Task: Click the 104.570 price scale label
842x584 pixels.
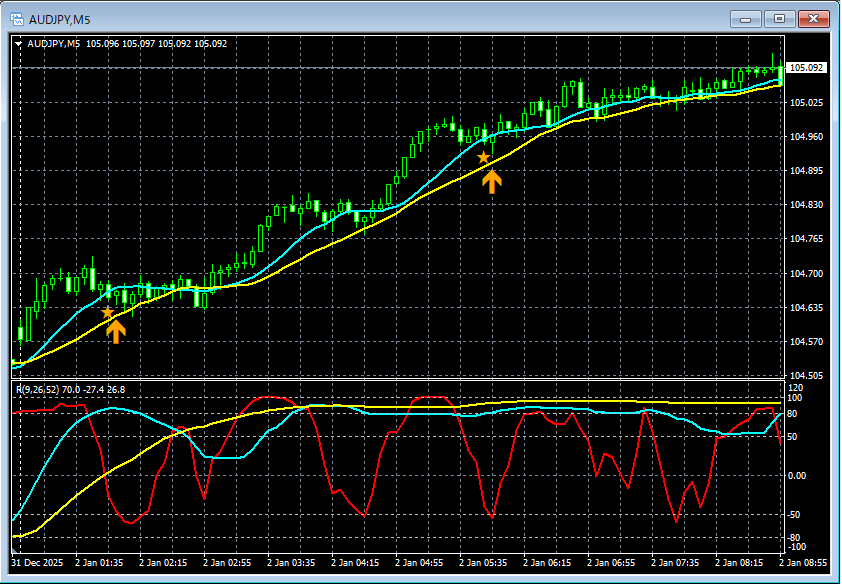Action: click(806, 342)
